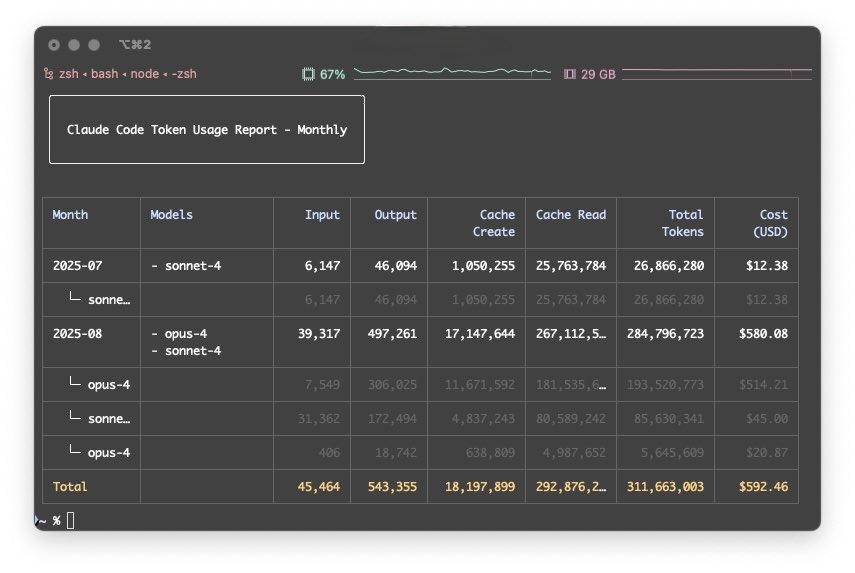The height and width of the screenshot is (573, 855).
Task: Click the ⌥⌘2 window title label
Action: point(135,45)
